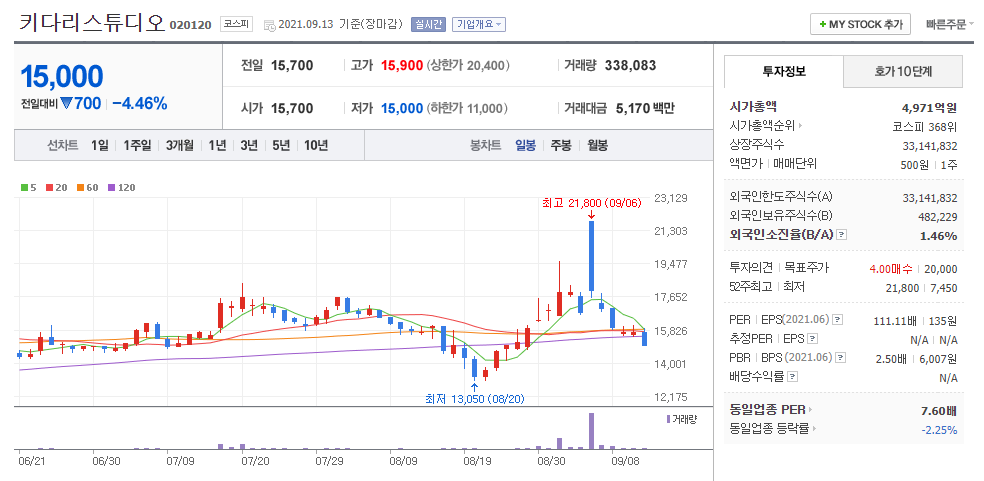Click the 거래대금 value 5,170 백만
984x481 pixels.
644,109
